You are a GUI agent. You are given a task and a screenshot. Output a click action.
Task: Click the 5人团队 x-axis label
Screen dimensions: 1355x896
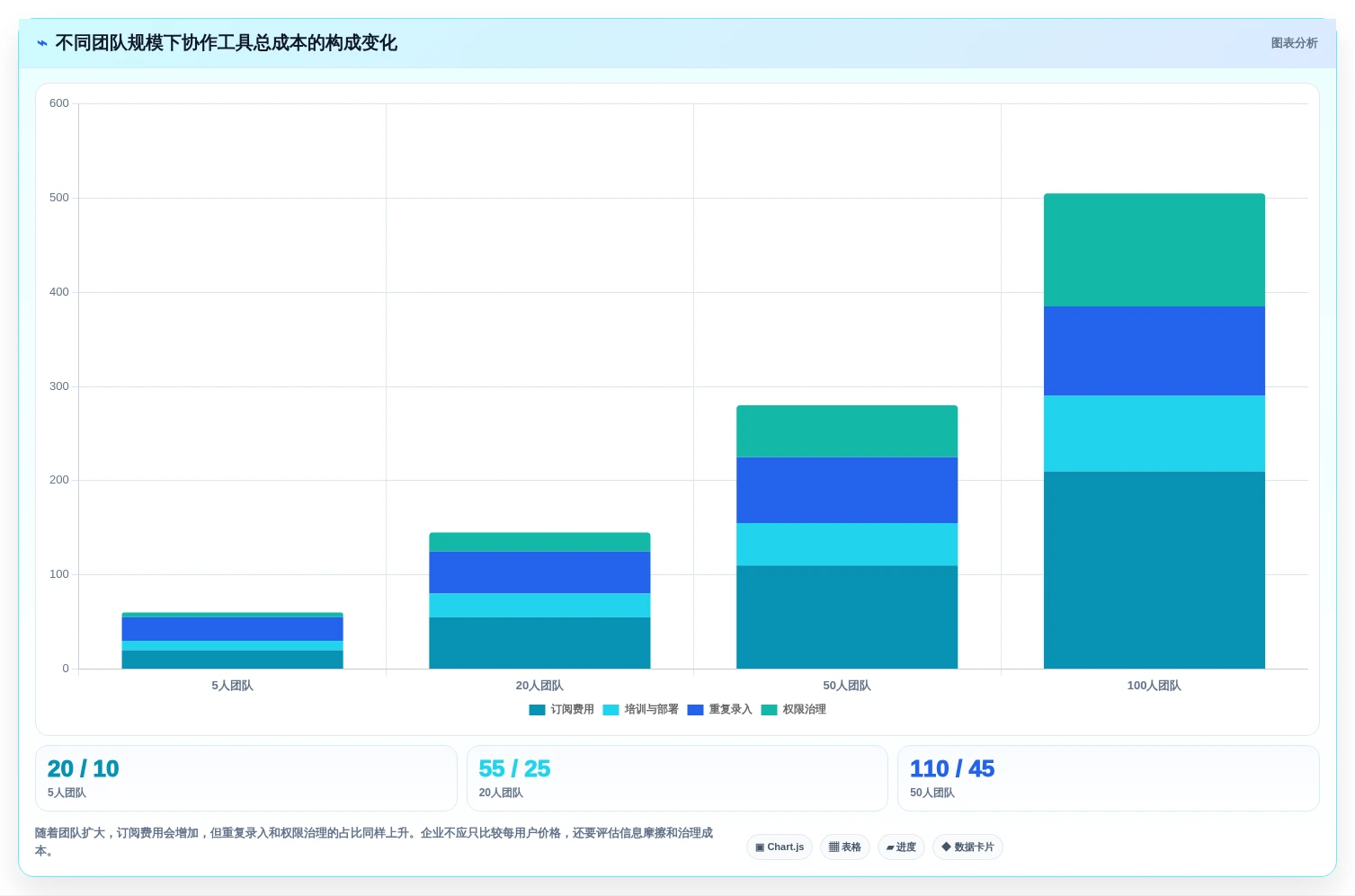(x=232, y=686)
